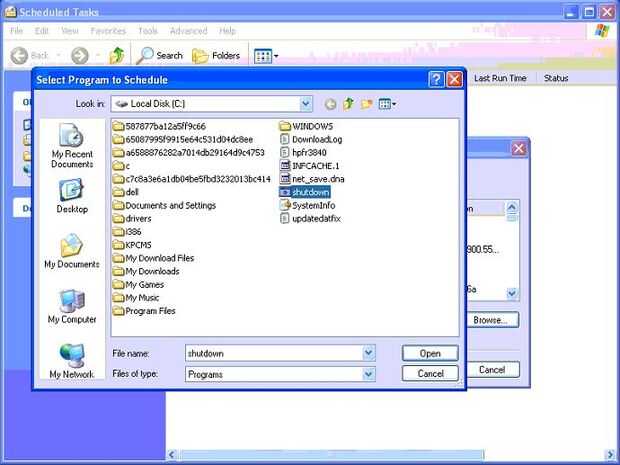620x465 pixels.
Task: Select the My Download Files folder
Action: (x=154, y=258)
